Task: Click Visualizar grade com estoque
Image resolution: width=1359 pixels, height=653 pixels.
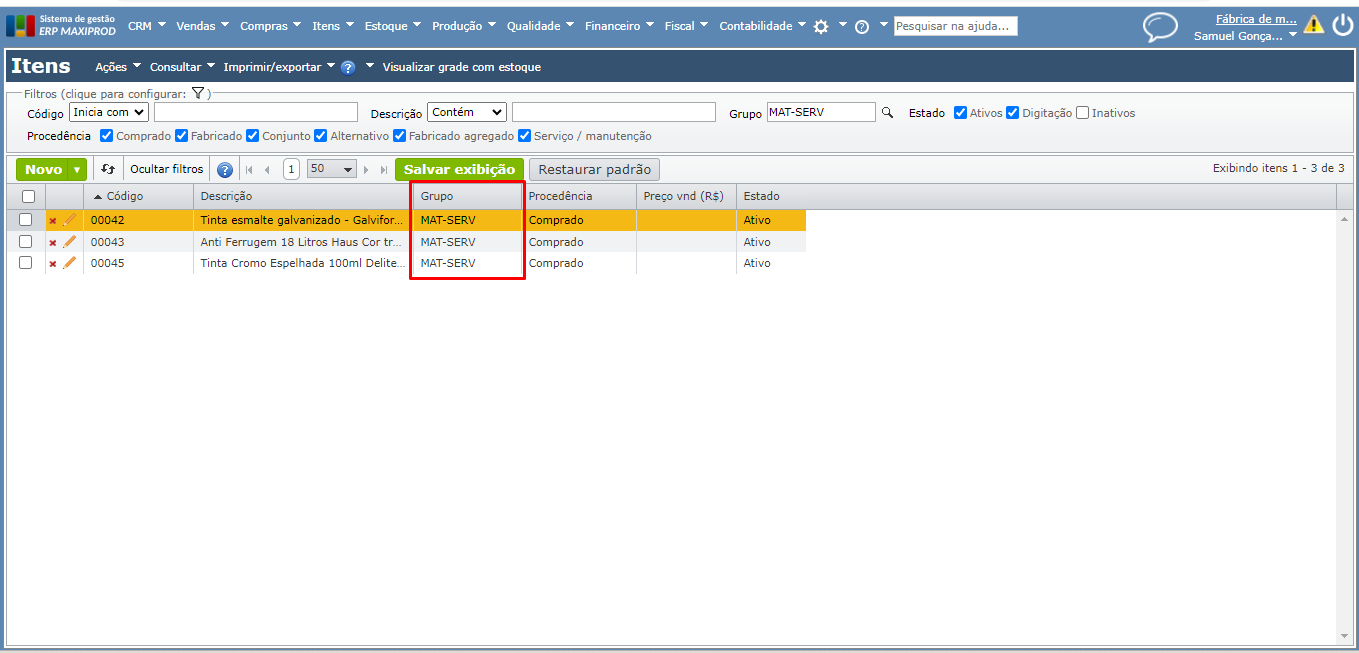Action: tap(462, 67)
